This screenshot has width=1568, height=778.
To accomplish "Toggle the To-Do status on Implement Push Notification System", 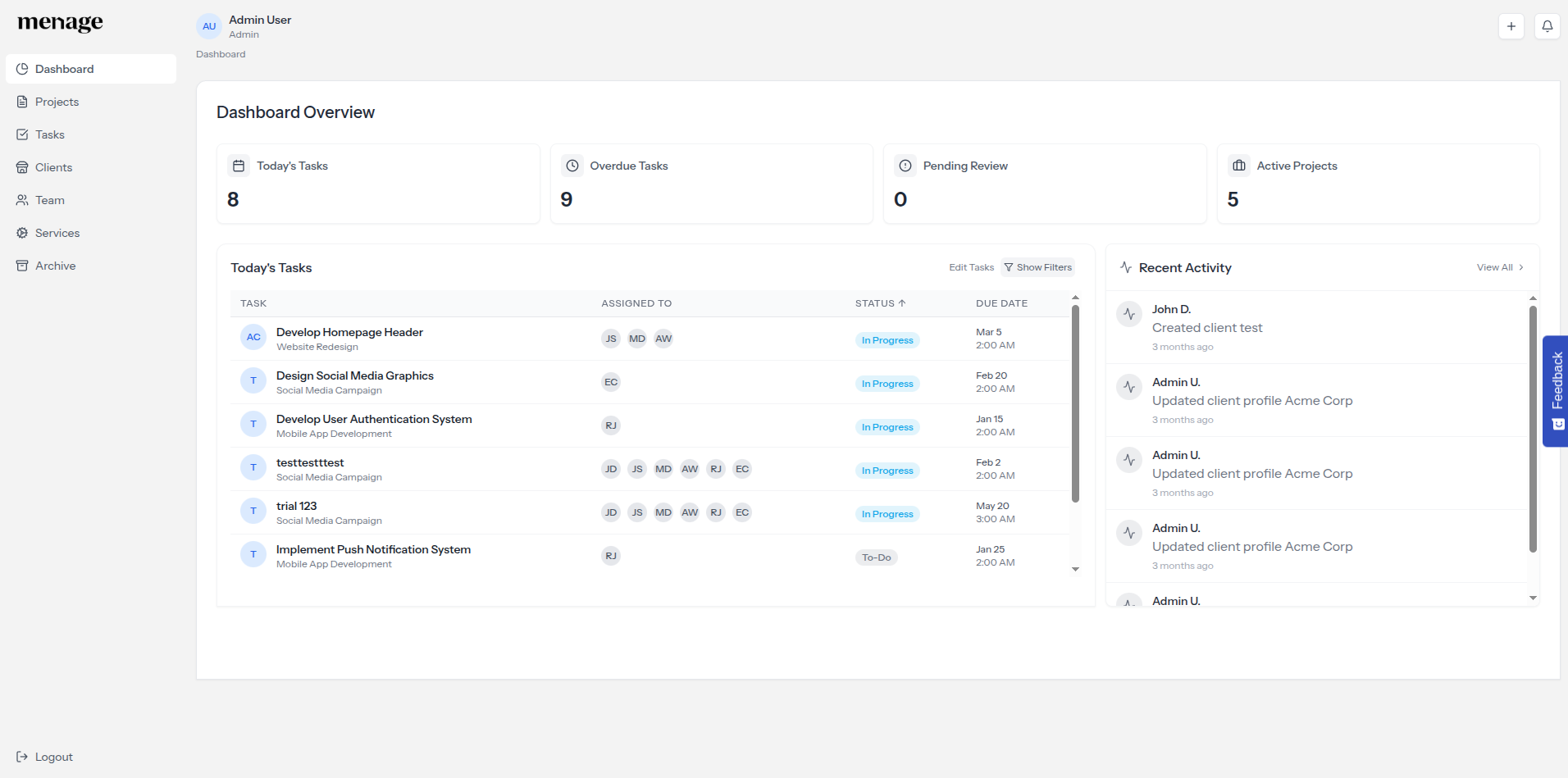I will click(876, 557).
